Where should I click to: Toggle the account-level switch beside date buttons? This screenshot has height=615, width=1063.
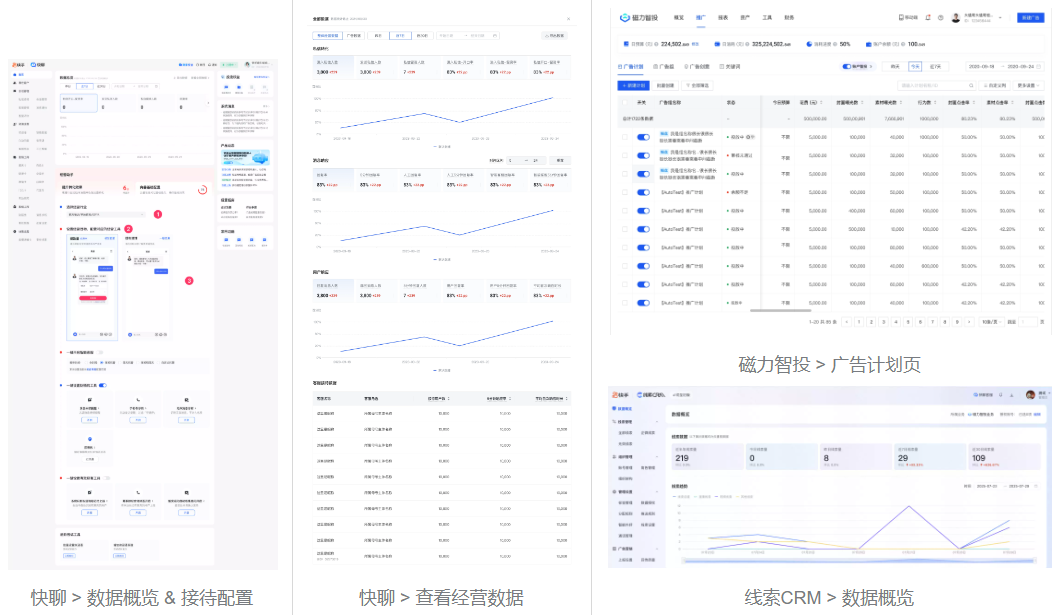coord(846,66)
